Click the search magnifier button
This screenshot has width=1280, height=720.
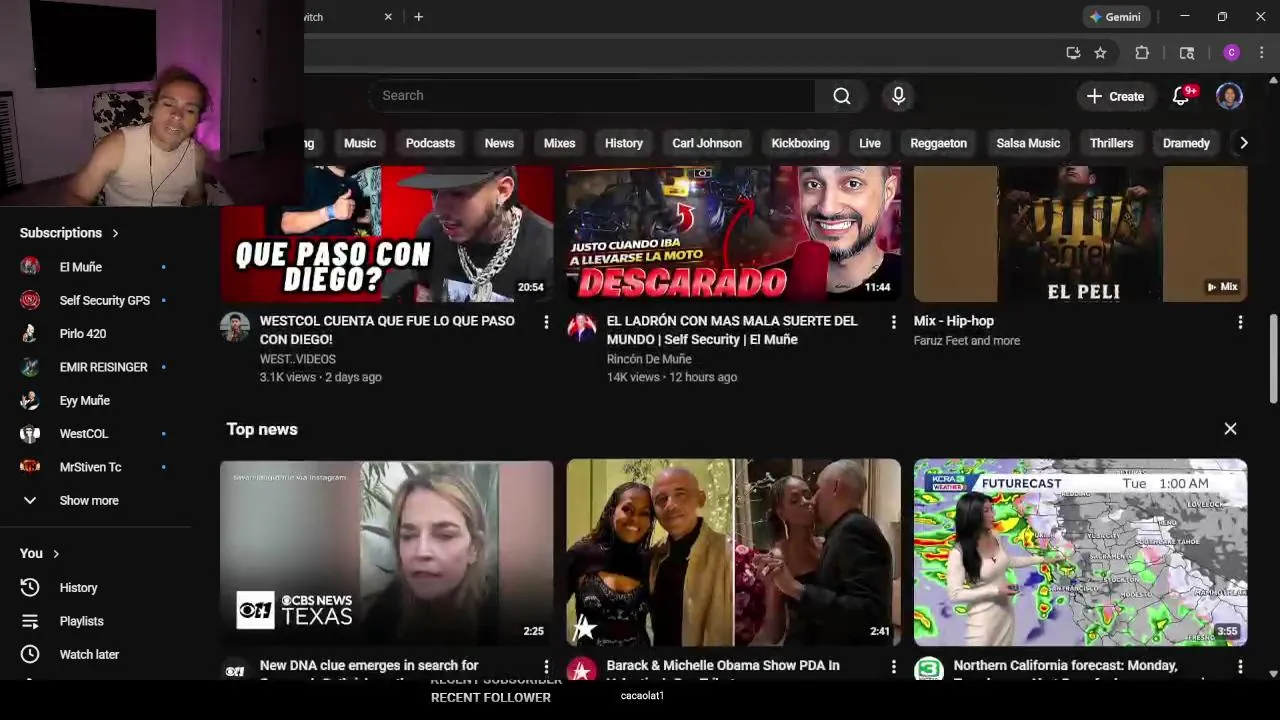[842, 96]
